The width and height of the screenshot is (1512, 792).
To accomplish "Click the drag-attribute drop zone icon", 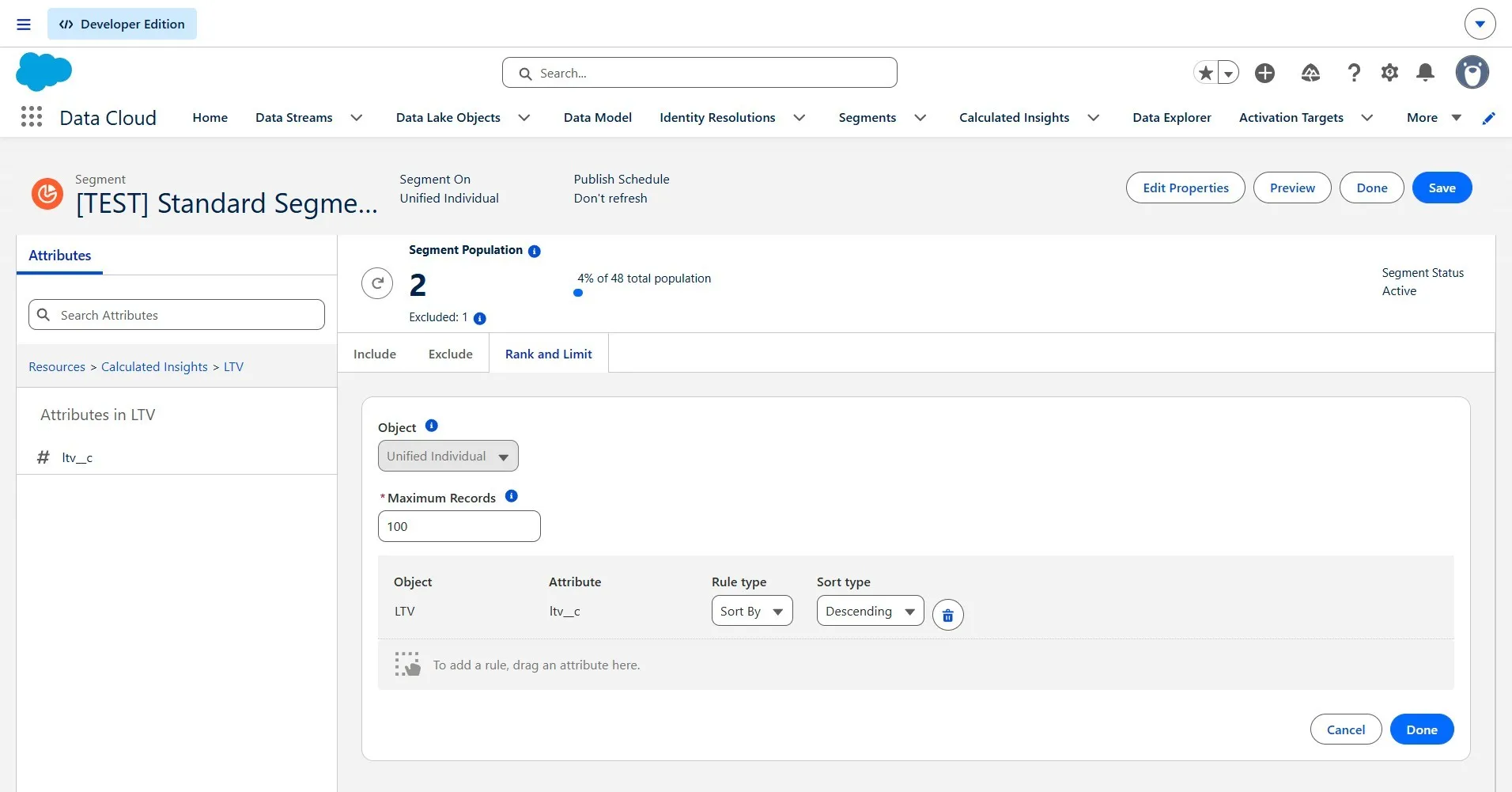I will 408,665.
